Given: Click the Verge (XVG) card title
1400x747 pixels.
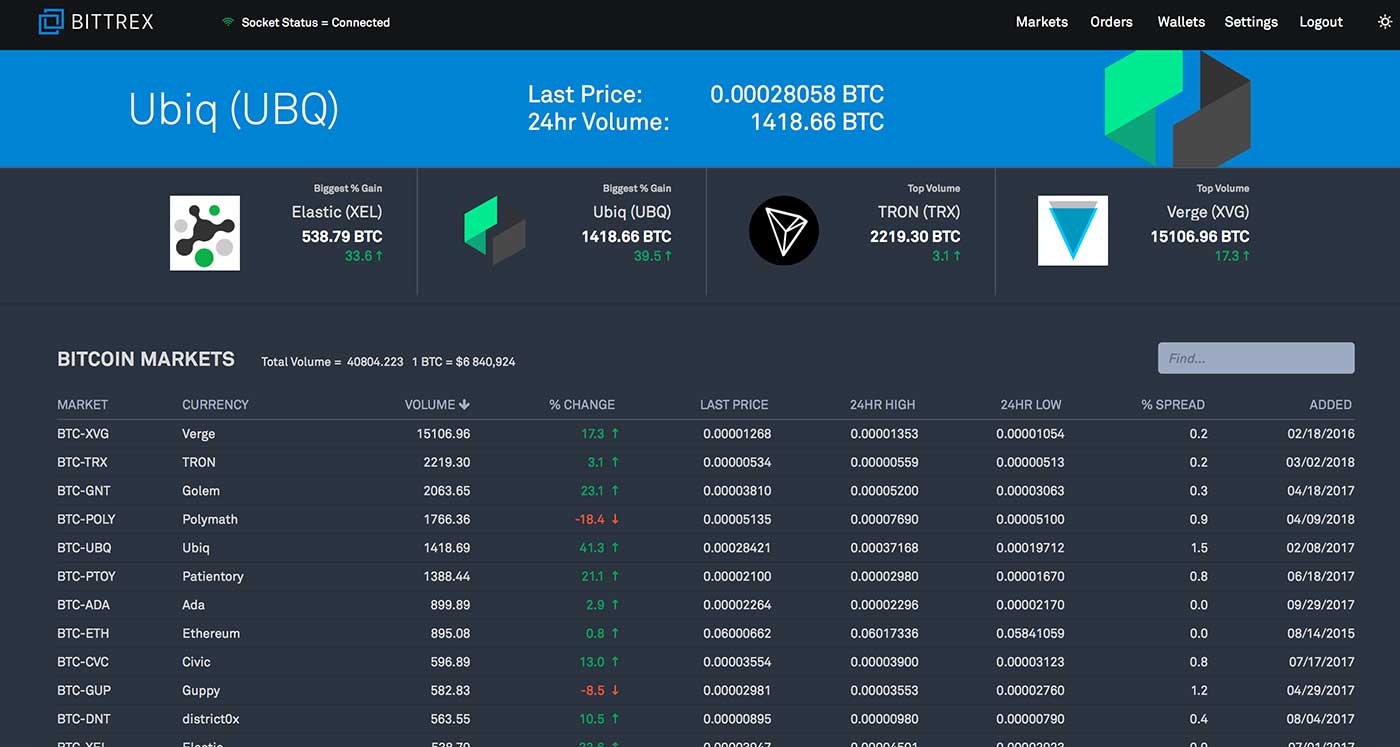Looking at the screenshot, I should [x=1208, y=212].
